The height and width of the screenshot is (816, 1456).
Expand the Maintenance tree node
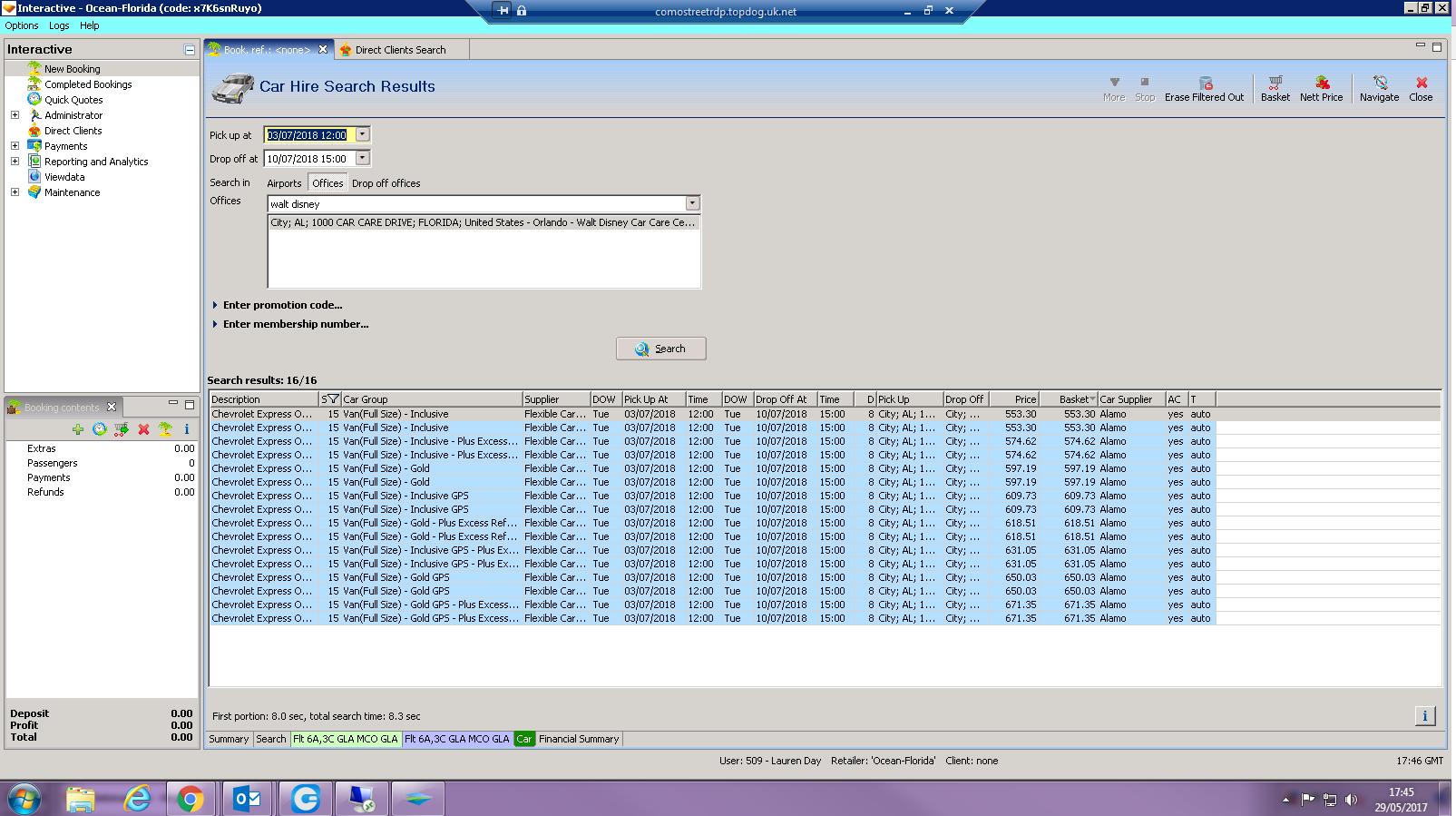(15, 192)
